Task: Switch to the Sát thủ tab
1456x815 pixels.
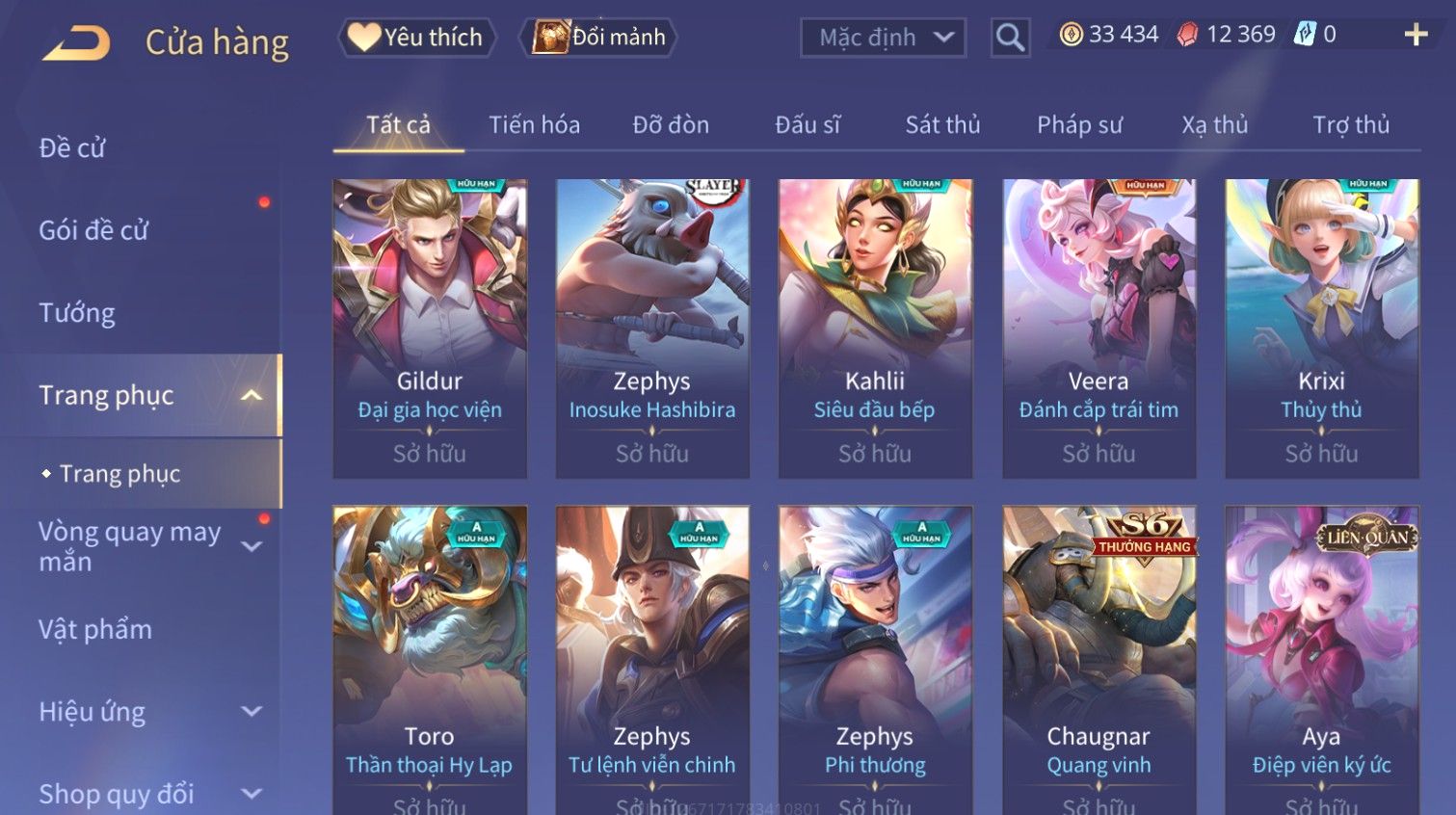Action: click(x=942, y=124)
